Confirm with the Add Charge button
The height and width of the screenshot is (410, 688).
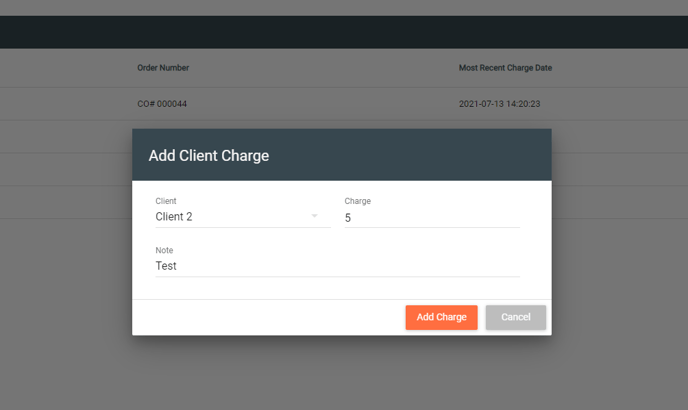click(x=441, y=317)
